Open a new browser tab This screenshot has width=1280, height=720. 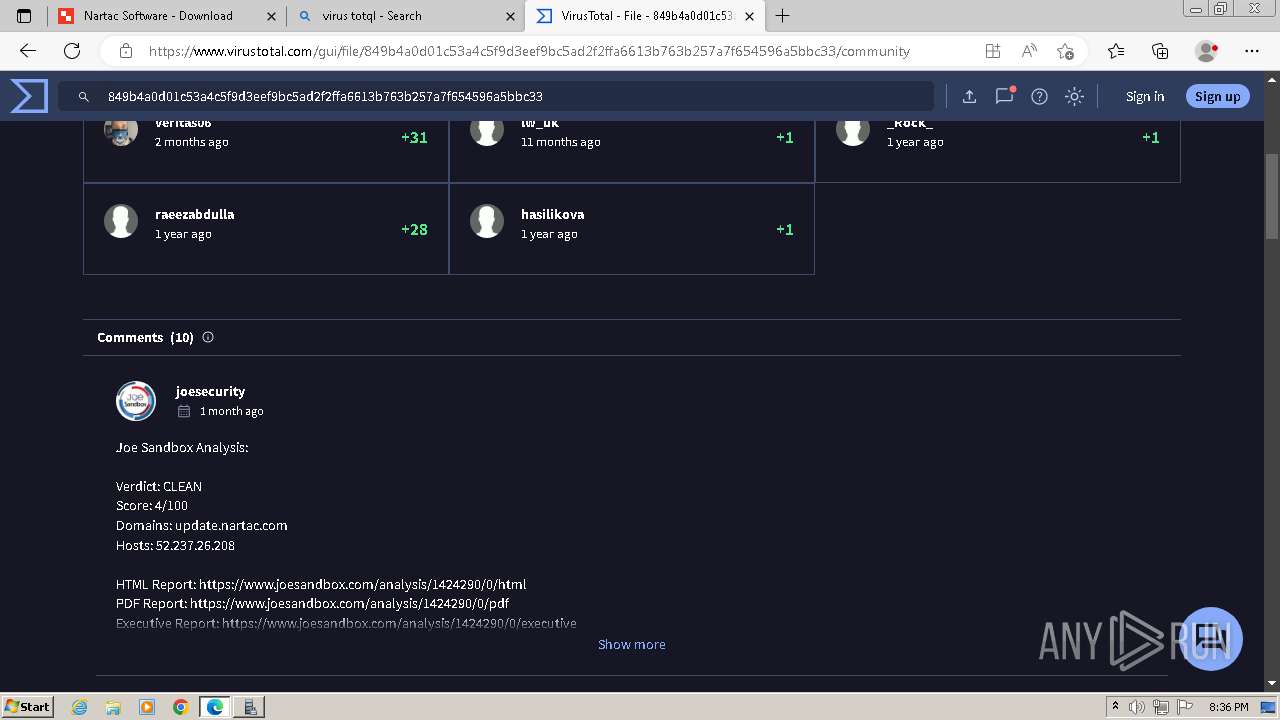click(783, 16)
